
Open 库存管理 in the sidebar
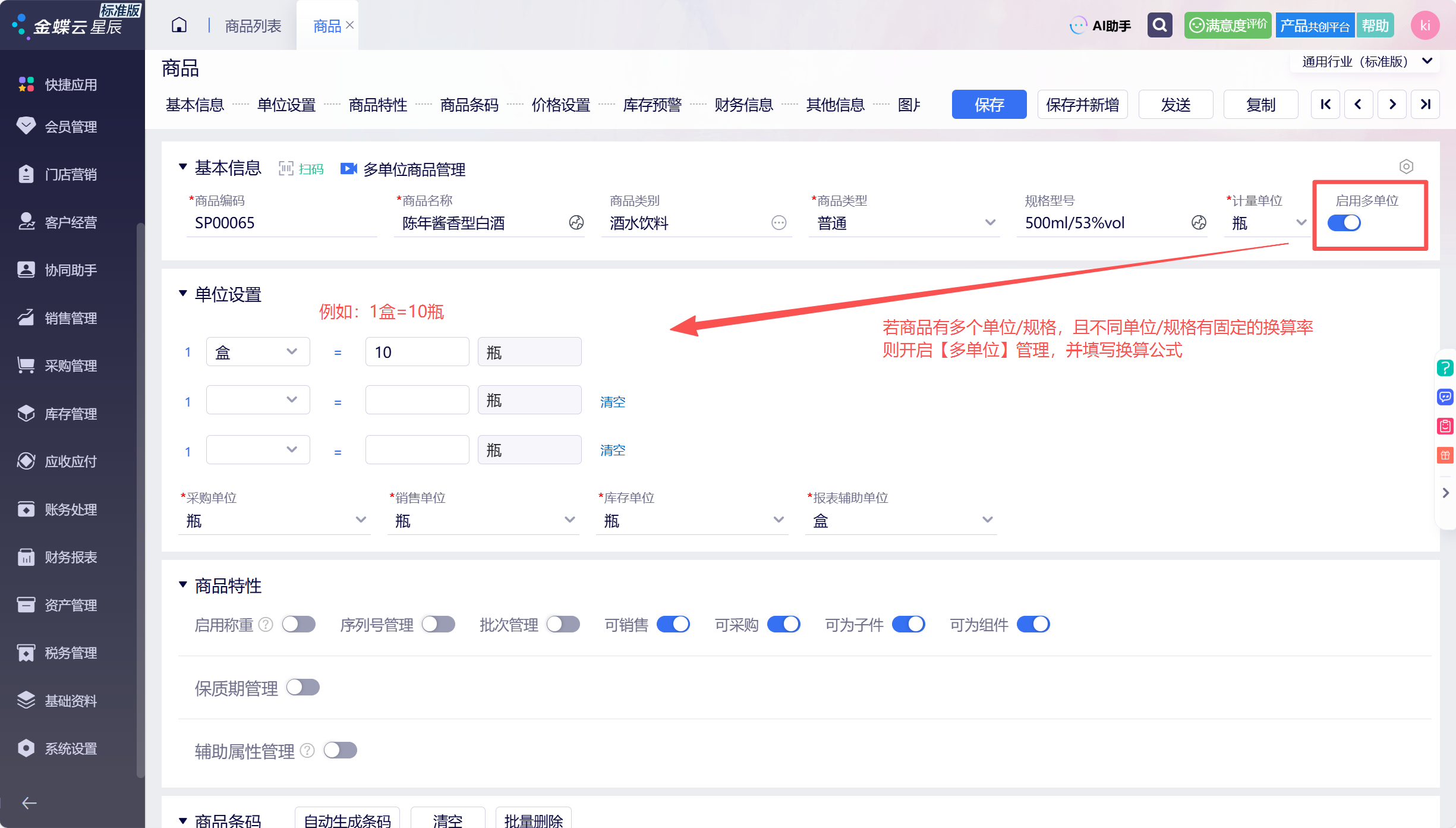pos(71,414)
